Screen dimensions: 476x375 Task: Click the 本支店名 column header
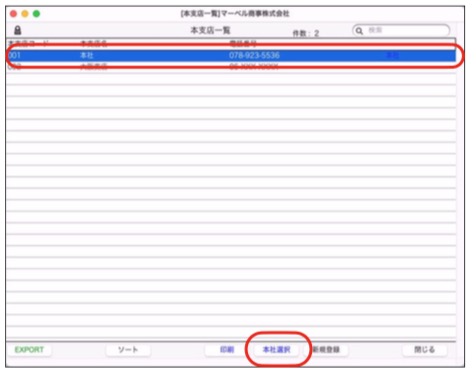pos(94,44)
